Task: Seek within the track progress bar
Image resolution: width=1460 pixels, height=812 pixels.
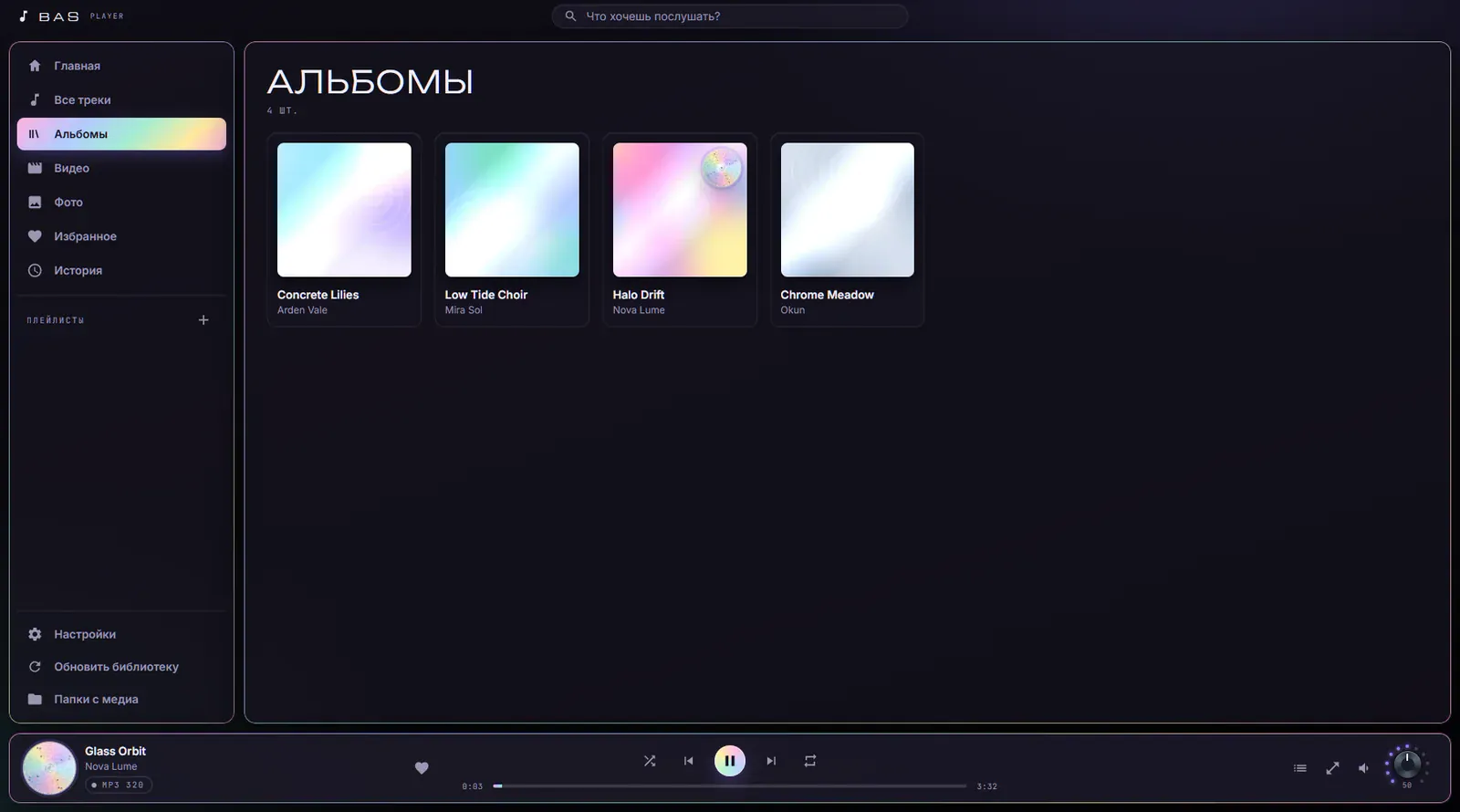Action: [x=730, y=786]
